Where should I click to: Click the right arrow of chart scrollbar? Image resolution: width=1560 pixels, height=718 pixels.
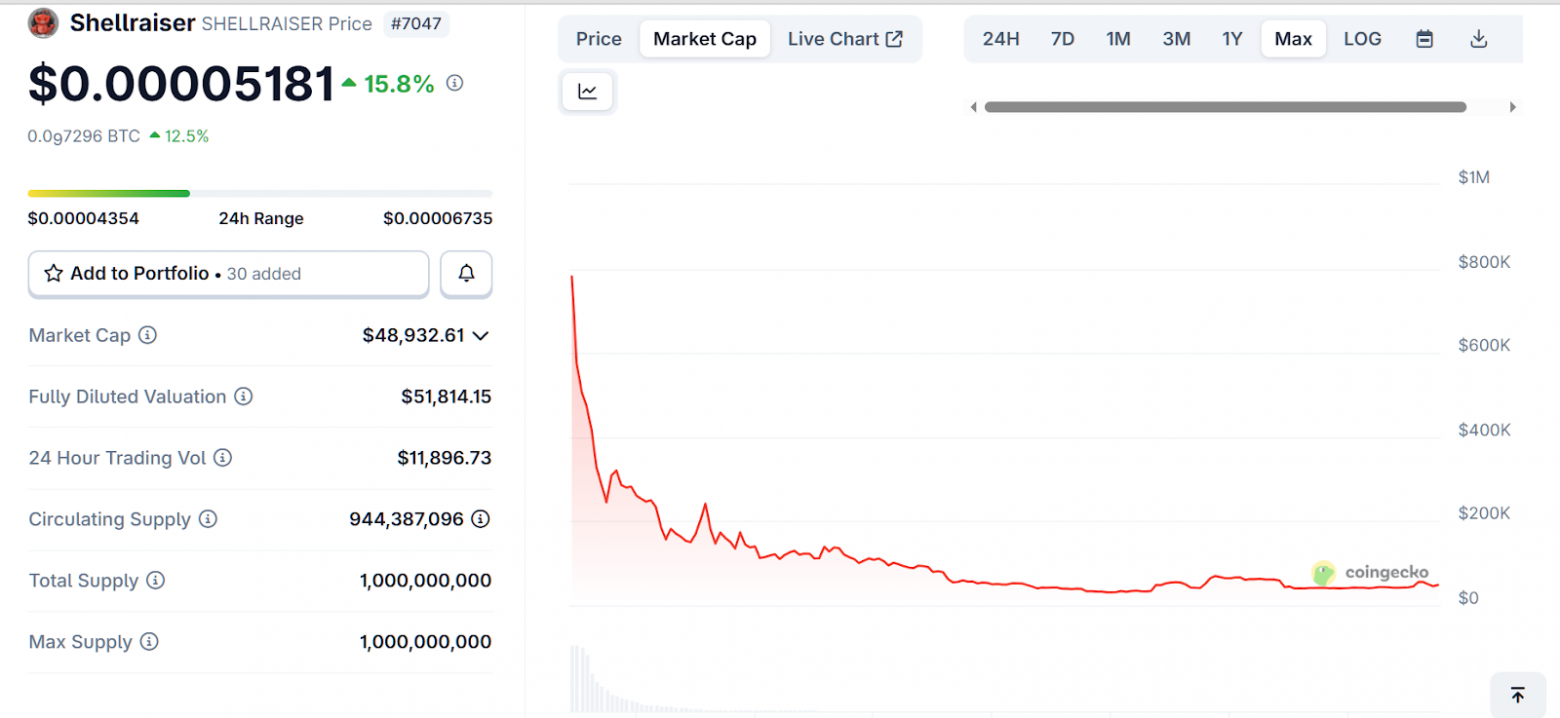click(x=1513, y=107)
